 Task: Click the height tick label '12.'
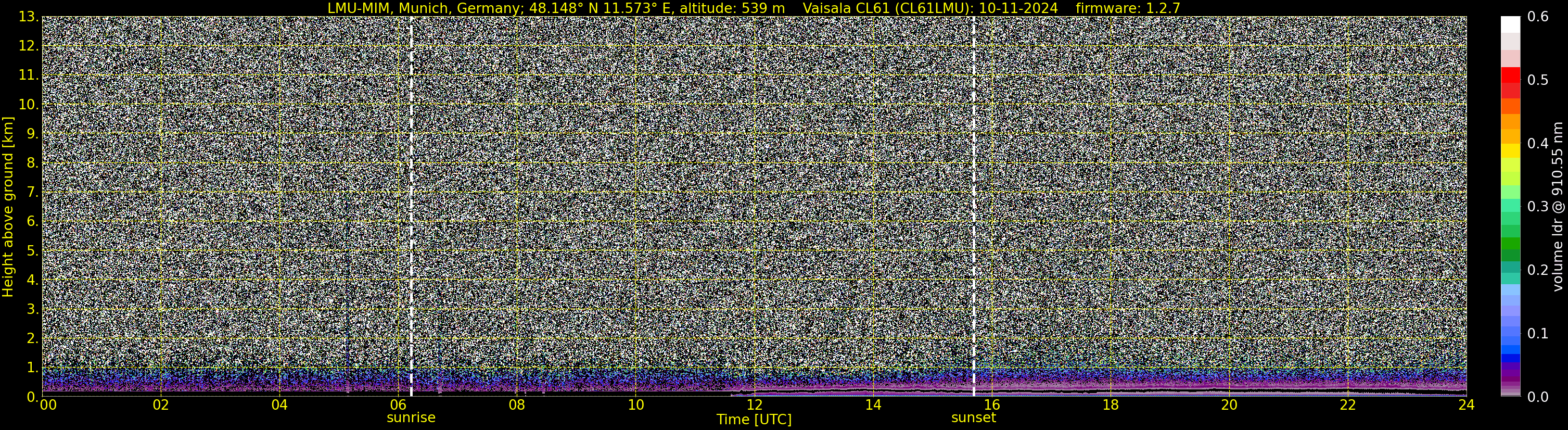click(x=29, y=46)
